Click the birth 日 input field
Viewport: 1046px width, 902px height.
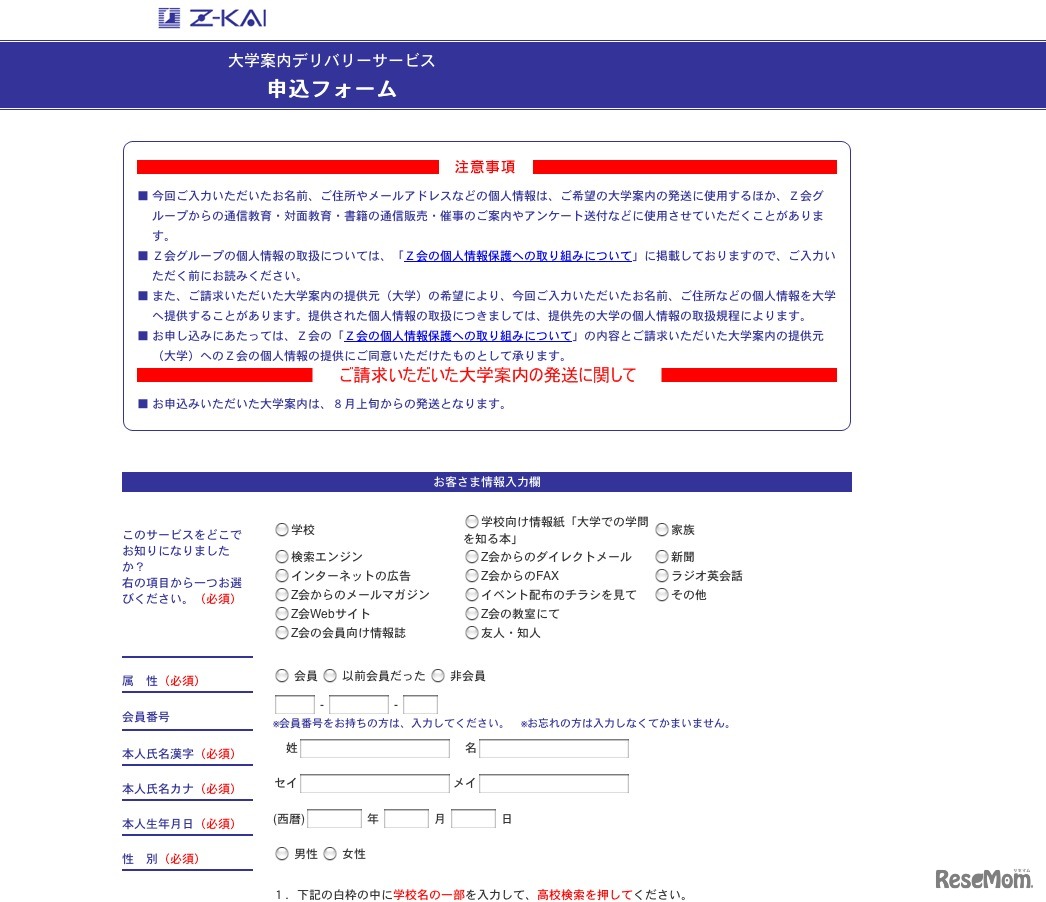[474, 819]
